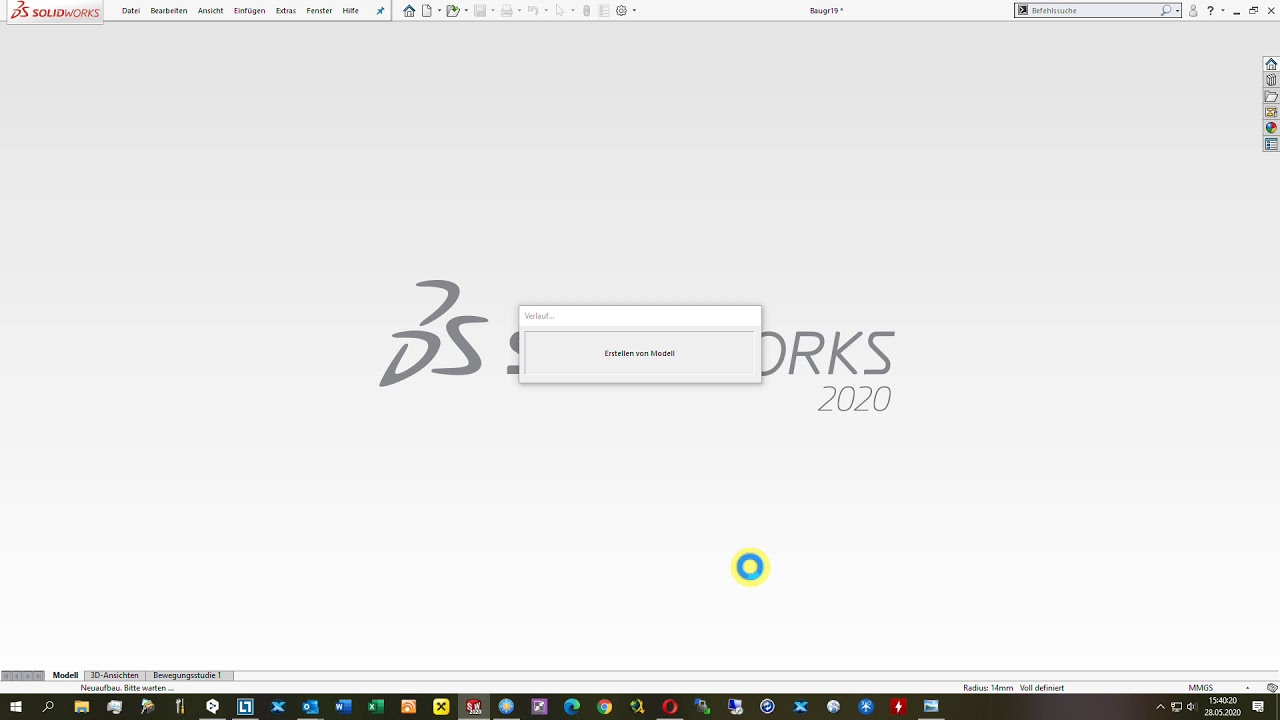Image resolution: width=1280 pixels, height=720 pixels.
Task: Open Google Chrome from the taskbar
Action: tap(604, 707)
